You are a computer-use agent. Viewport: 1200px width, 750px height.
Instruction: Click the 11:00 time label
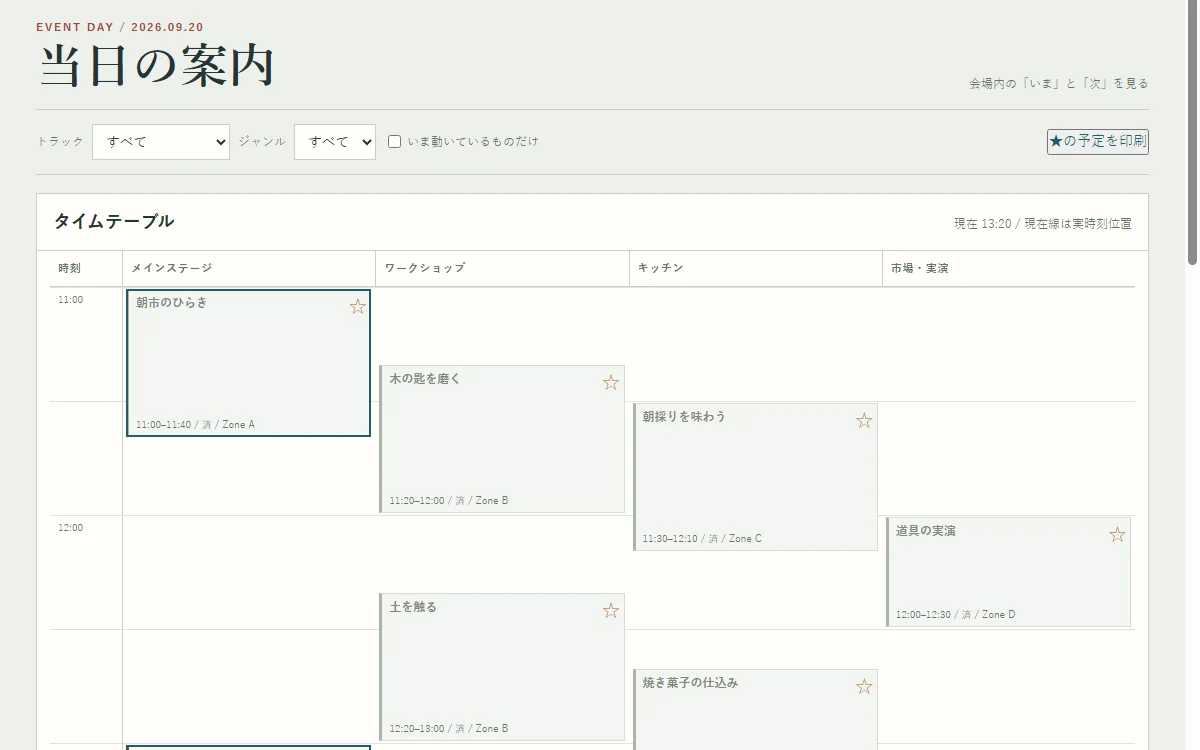coord(71,300)
